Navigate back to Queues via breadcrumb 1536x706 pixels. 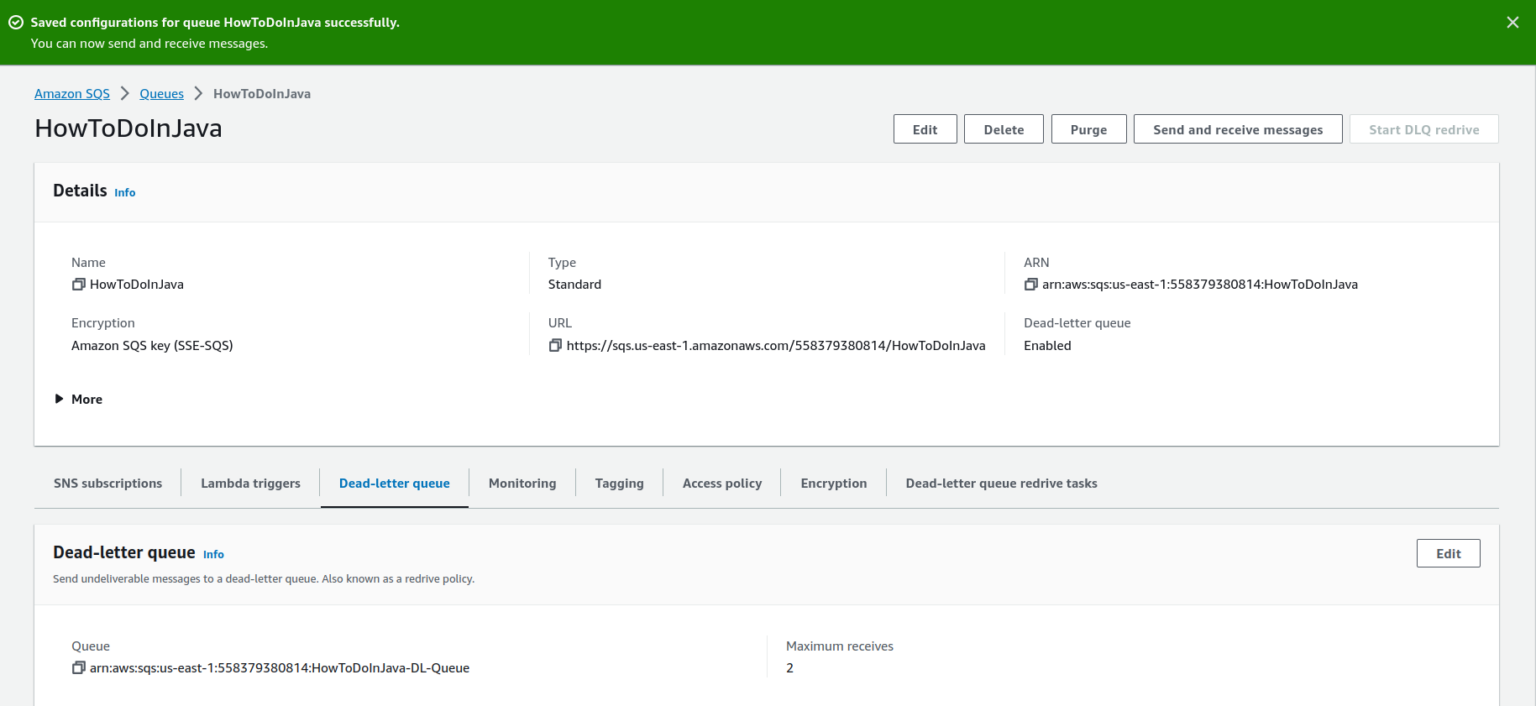[161, 93]
